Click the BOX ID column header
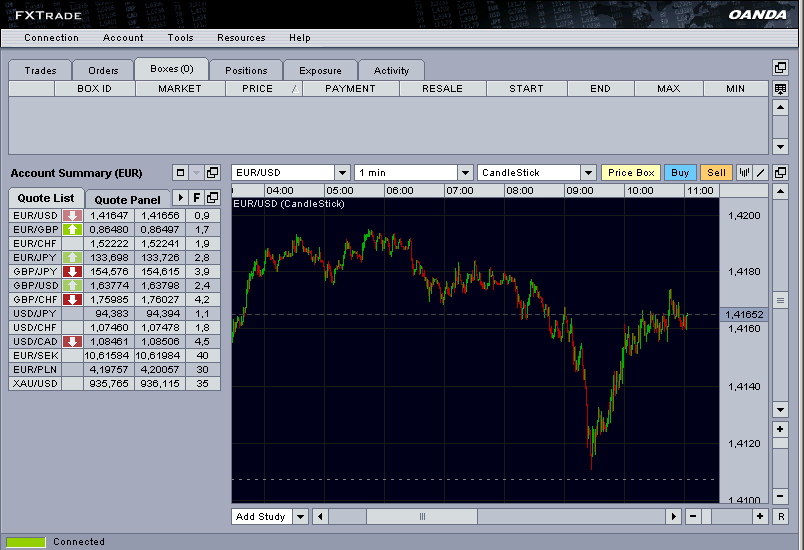 tap(94, 89)
